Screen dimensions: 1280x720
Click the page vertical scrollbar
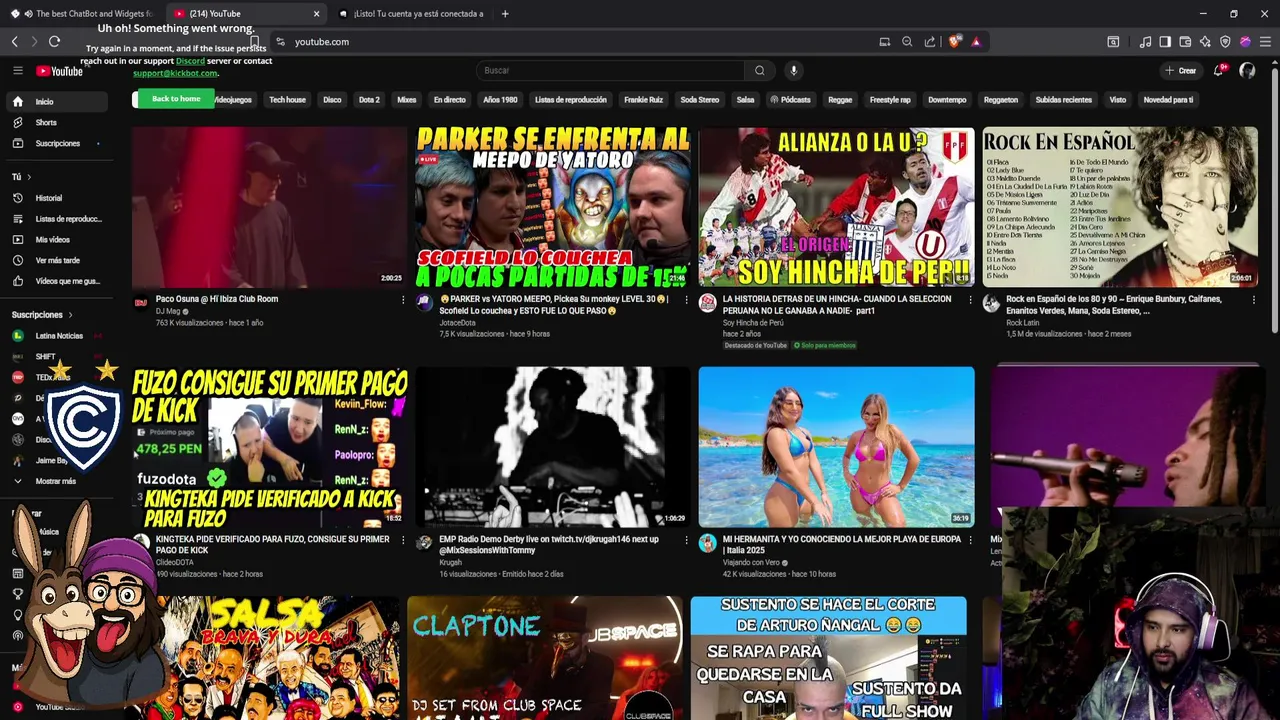click(x=1274, y=200)
